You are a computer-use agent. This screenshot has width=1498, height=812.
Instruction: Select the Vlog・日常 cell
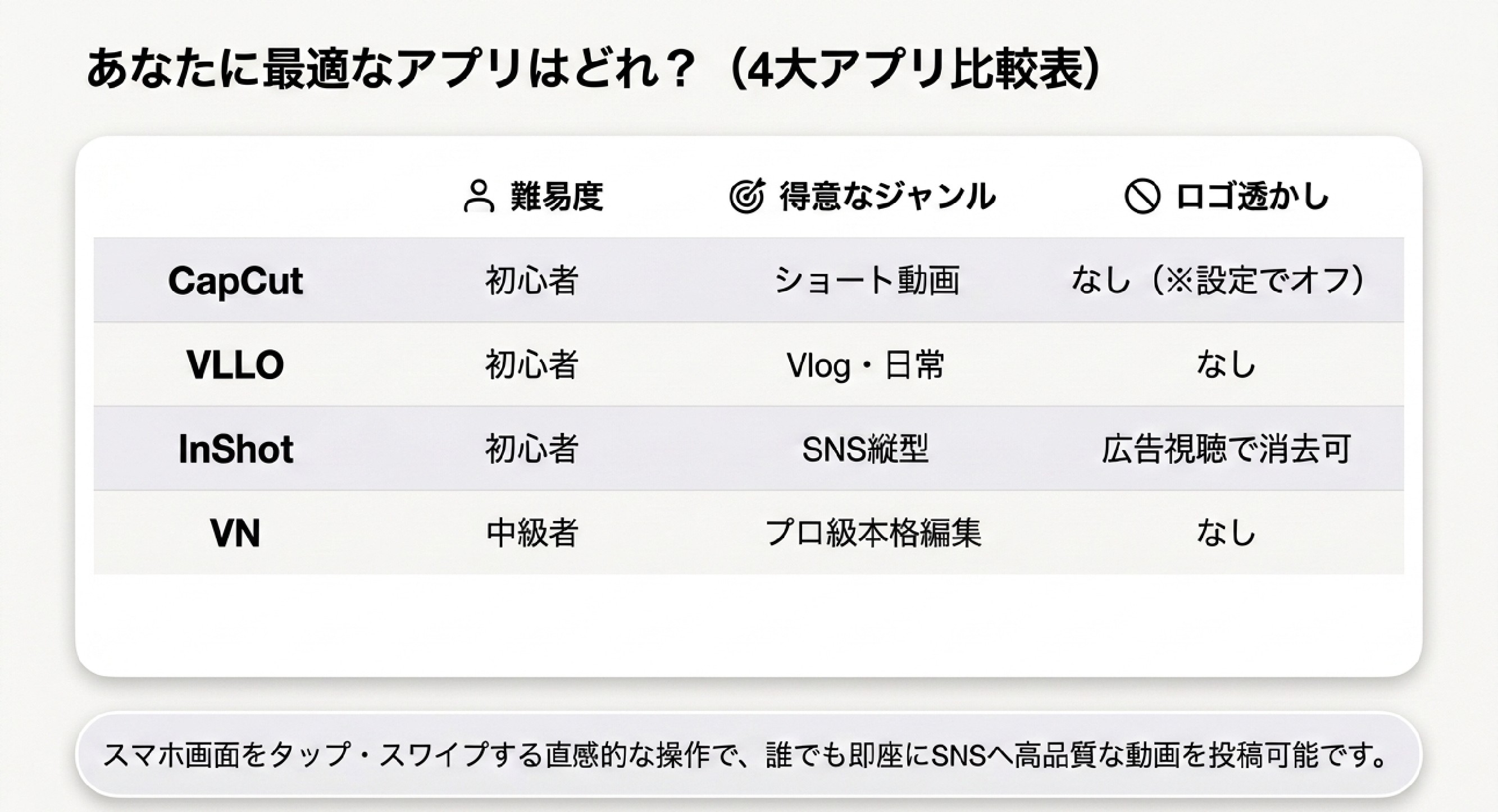tap(866, 366)
